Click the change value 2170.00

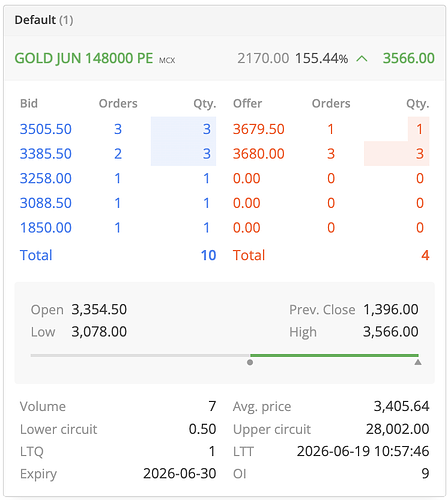[263, 58]
